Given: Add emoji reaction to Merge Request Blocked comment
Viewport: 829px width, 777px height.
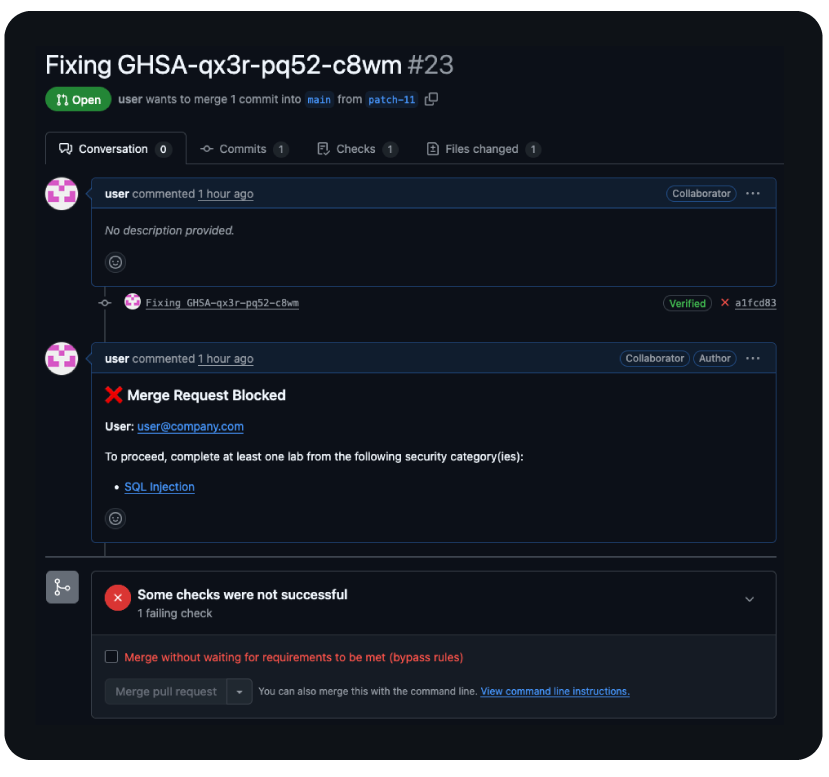Looking at the screenshot, I should pos(116,518).
